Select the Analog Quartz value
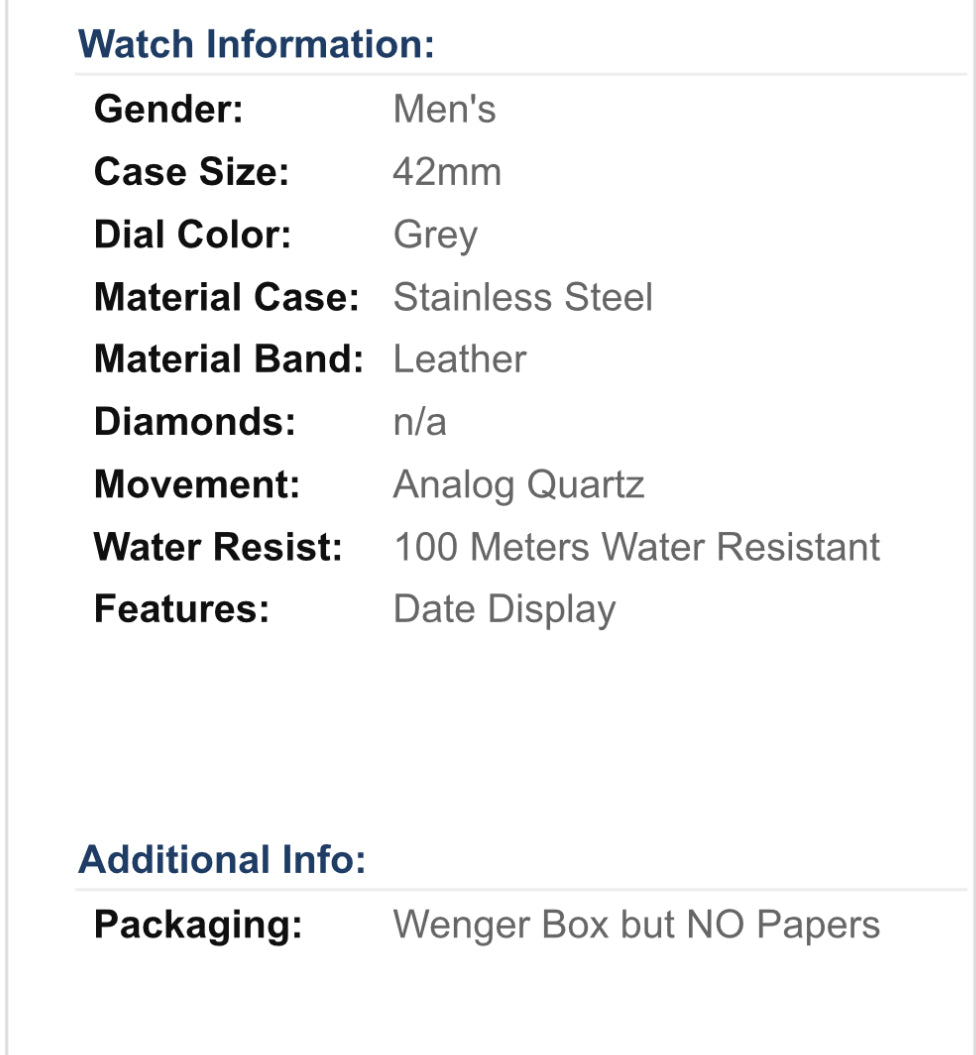Viewport: 976px width, 1055px height. click(x=519, y=484)
